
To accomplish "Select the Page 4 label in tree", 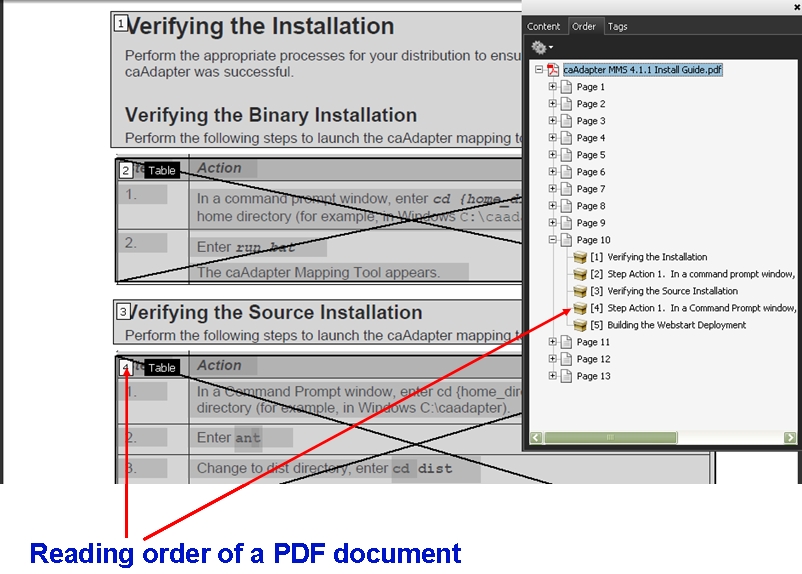I will click(x=591, y=138).
